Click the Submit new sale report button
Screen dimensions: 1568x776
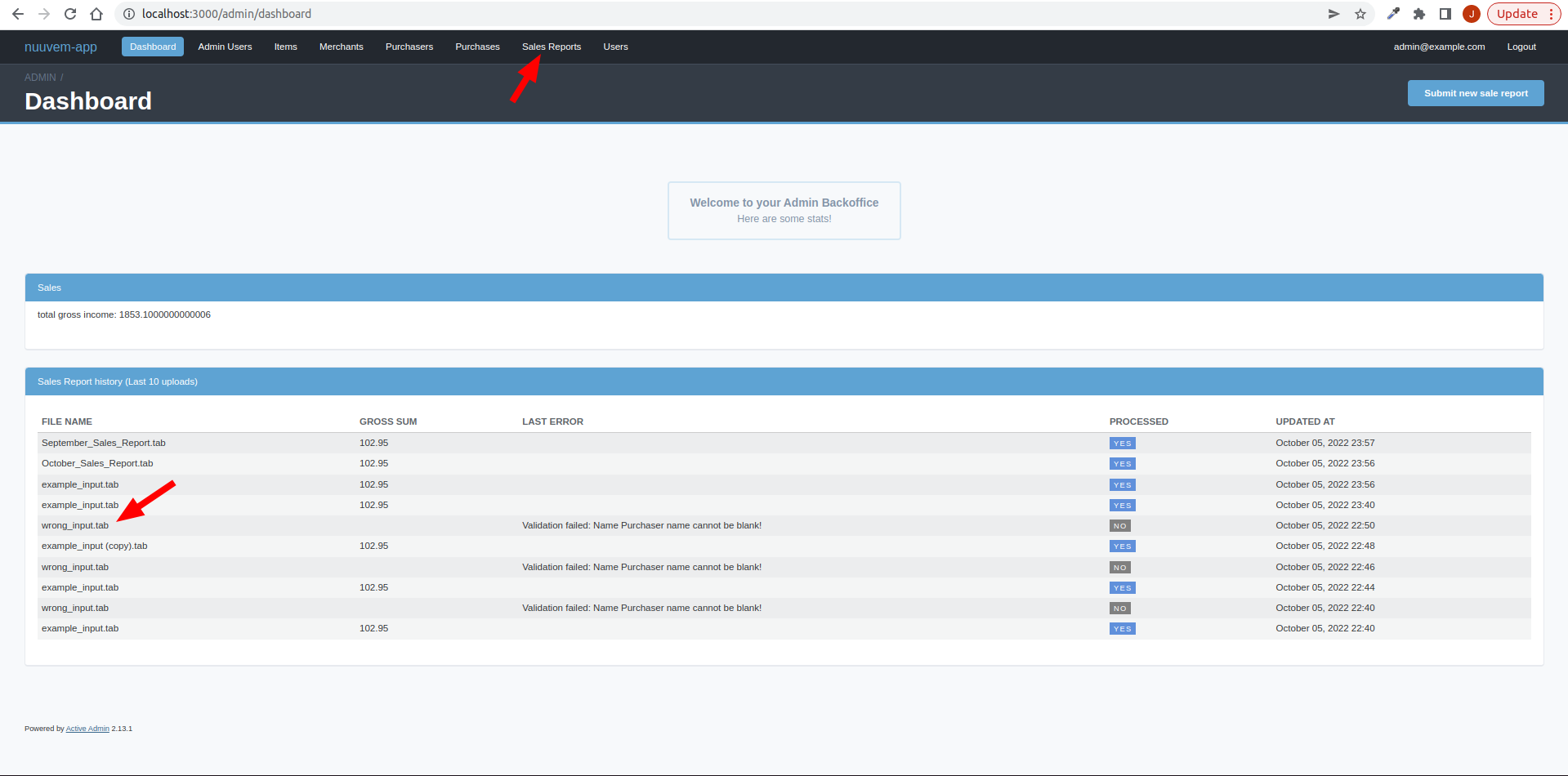click(x=1475, y=92)
